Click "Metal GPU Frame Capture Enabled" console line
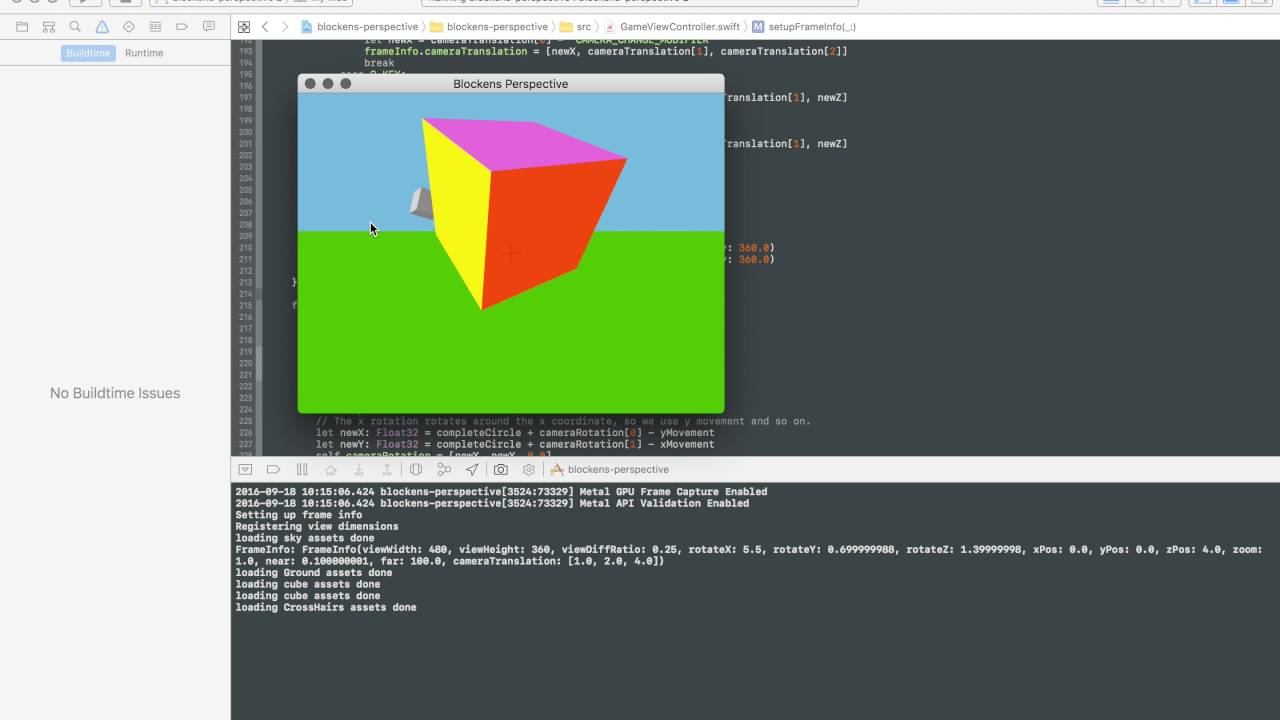This screenshot has width=1280, height=720. 501,492
